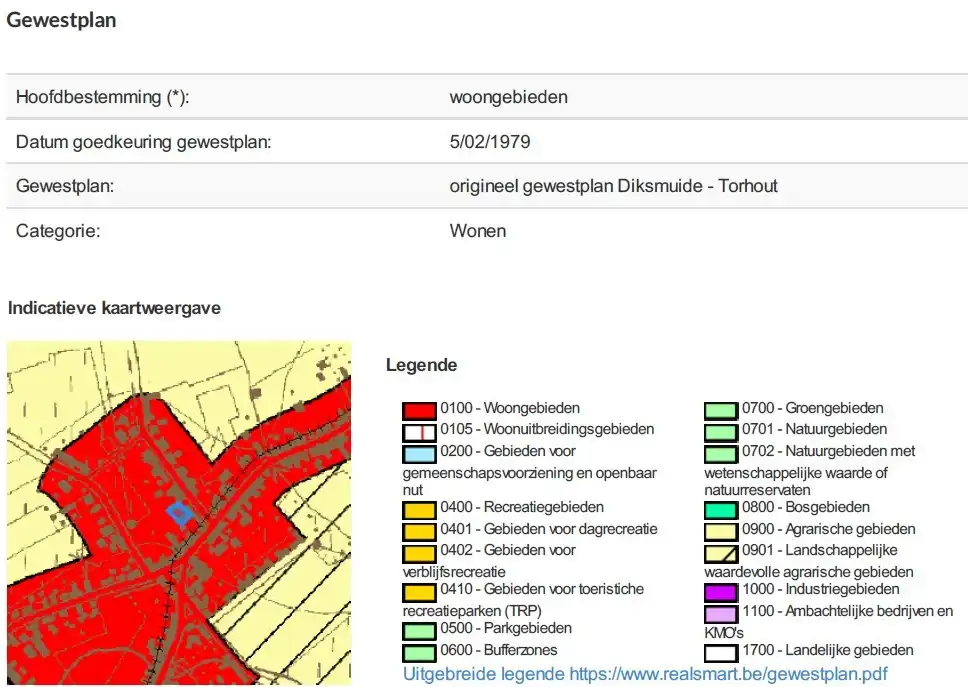Select the 0600 Bufferzones legend swatch
The height and width of the screenshot is (687, 968).
tap(418, 650)
